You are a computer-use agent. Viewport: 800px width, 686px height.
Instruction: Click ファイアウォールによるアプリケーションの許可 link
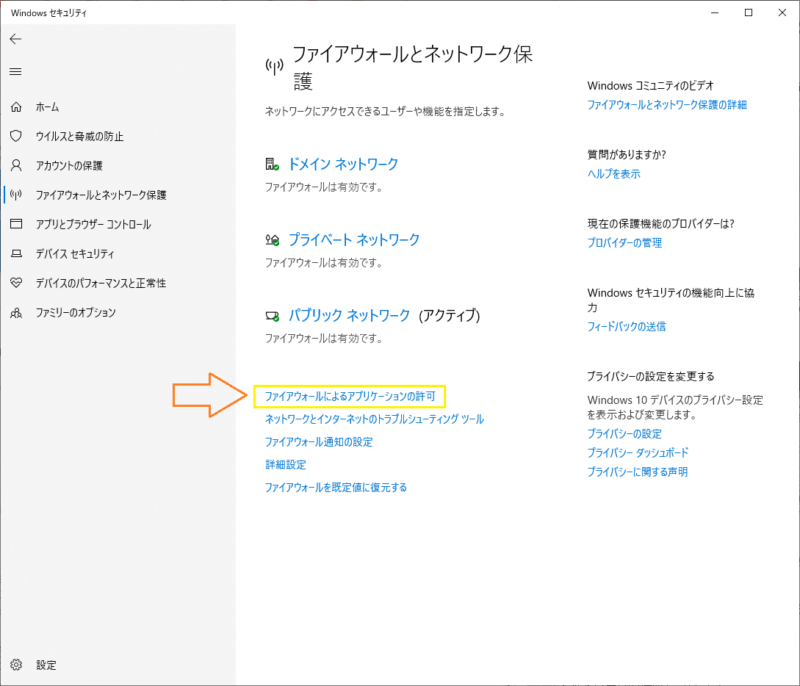(x=350, y=396)
